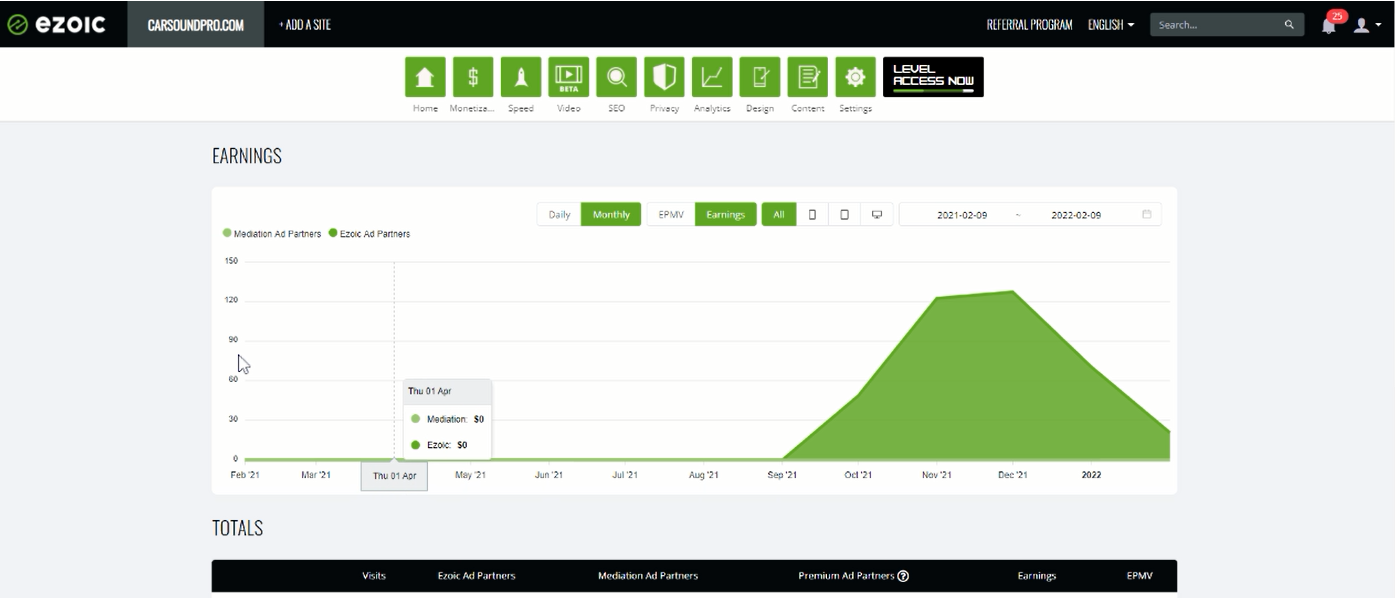The width and height of the screenshot is (1395, 598).
Task: Click the help icon beside Premium Ad Partners
Action: point(903,576)
